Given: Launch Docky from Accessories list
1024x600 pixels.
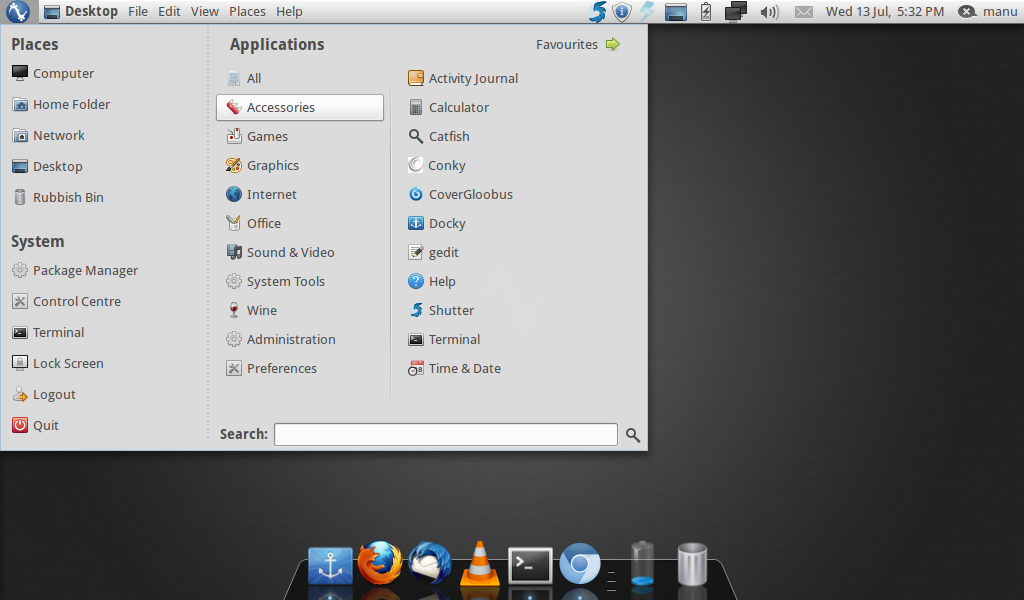Looking at the screenshot, I should pos(436,223).
